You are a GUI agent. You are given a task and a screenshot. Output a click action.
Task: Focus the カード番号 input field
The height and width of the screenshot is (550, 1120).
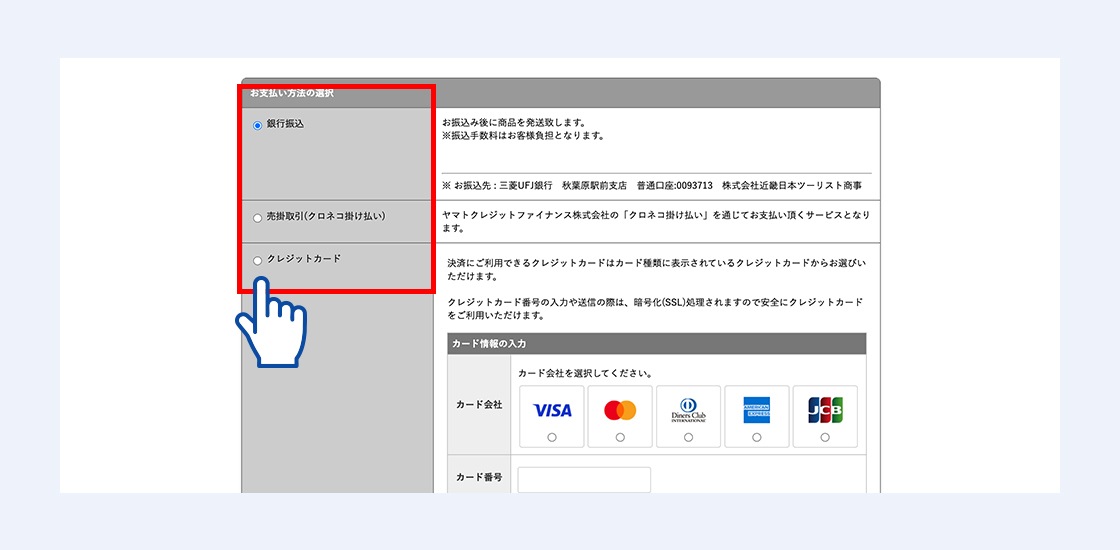[584, 479]
